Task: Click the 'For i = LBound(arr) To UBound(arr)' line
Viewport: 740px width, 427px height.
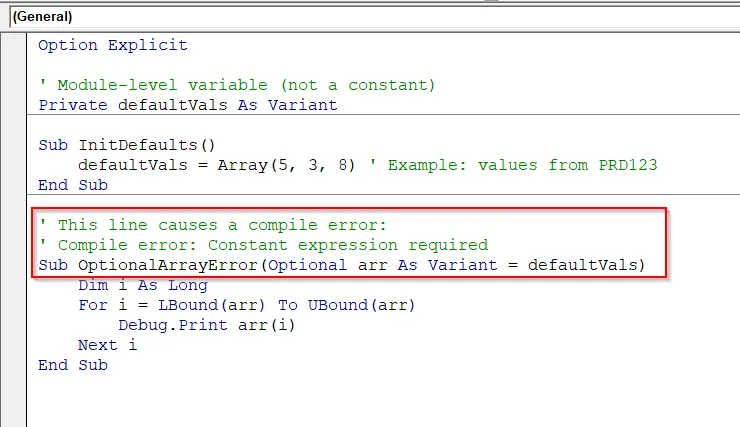Action: tap(247, 305)
